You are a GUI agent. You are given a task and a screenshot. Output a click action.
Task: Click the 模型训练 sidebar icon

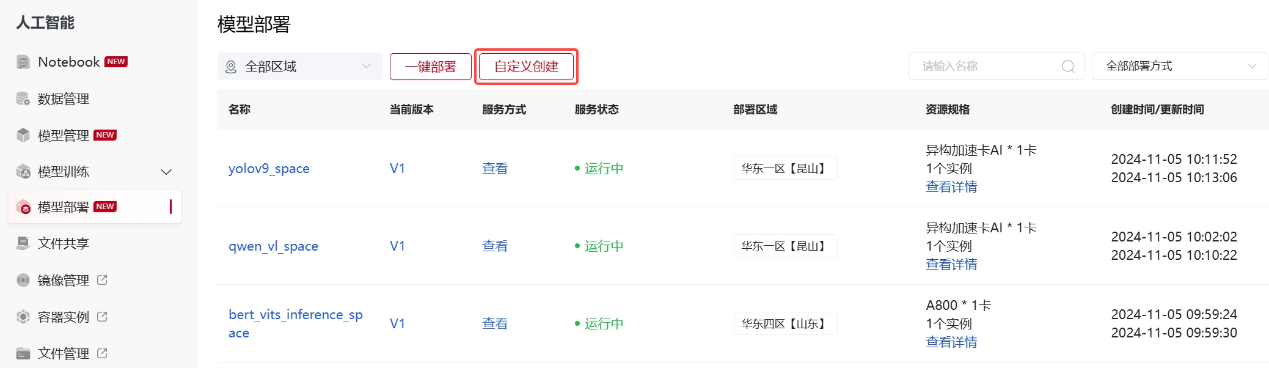point(24,172)
